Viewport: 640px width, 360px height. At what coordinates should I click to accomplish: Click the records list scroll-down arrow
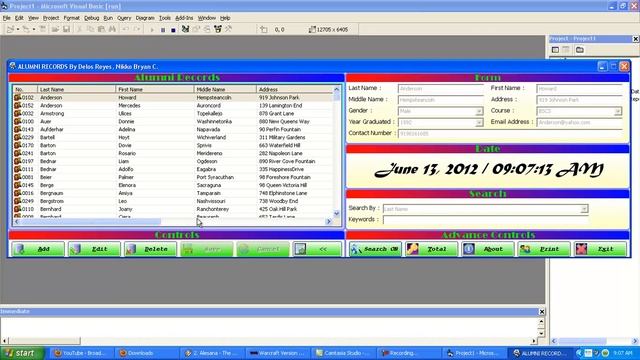click(336, 213)
